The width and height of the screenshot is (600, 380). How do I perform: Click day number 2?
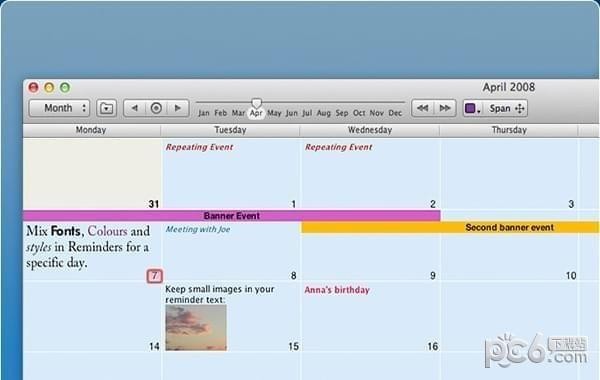pos(433,204)
